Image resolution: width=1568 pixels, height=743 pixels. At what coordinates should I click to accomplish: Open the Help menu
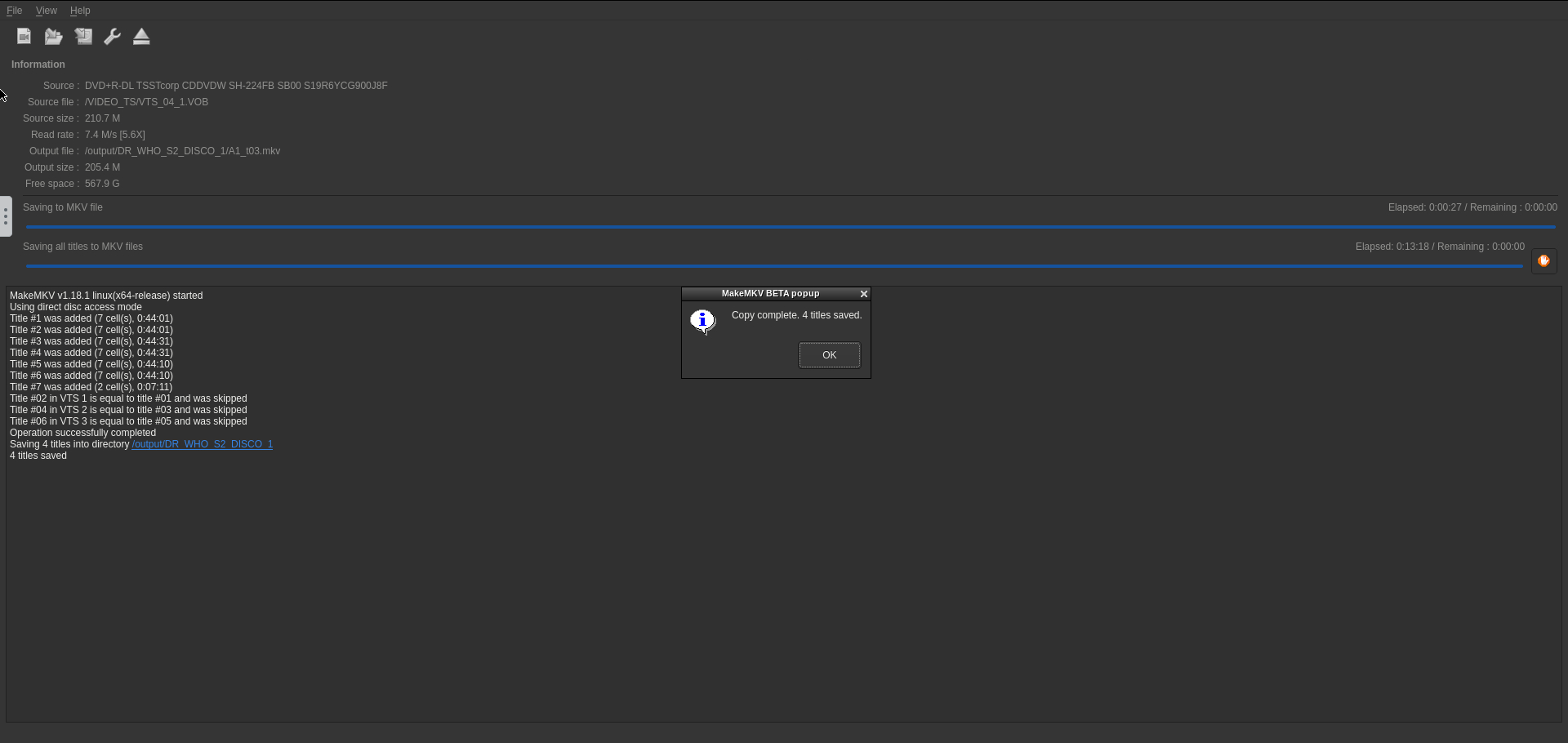pyautogui.click(x=80, y=11)
